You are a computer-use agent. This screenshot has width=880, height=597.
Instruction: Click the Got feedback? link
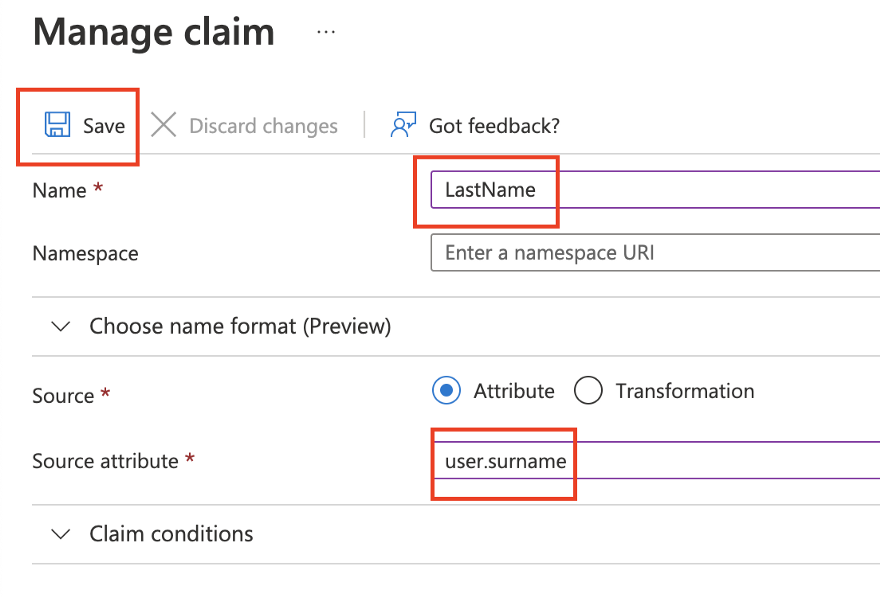point(494,126)
